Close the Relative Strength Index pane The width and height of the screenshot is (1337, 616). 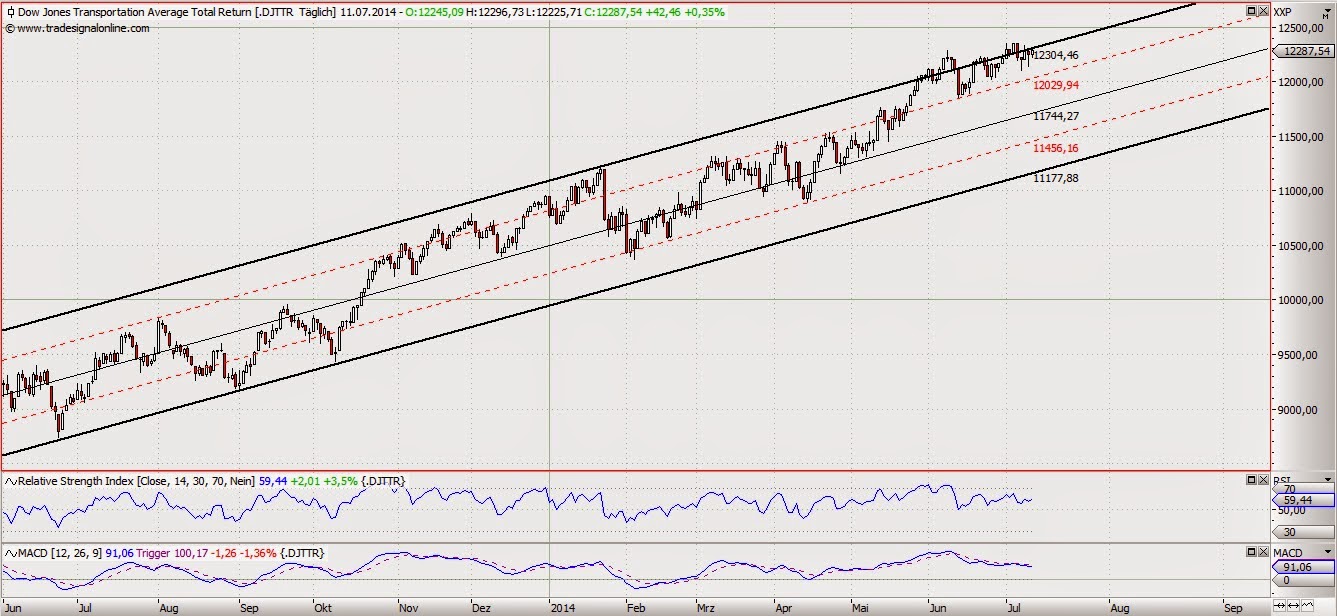[x=1263, y=480]
